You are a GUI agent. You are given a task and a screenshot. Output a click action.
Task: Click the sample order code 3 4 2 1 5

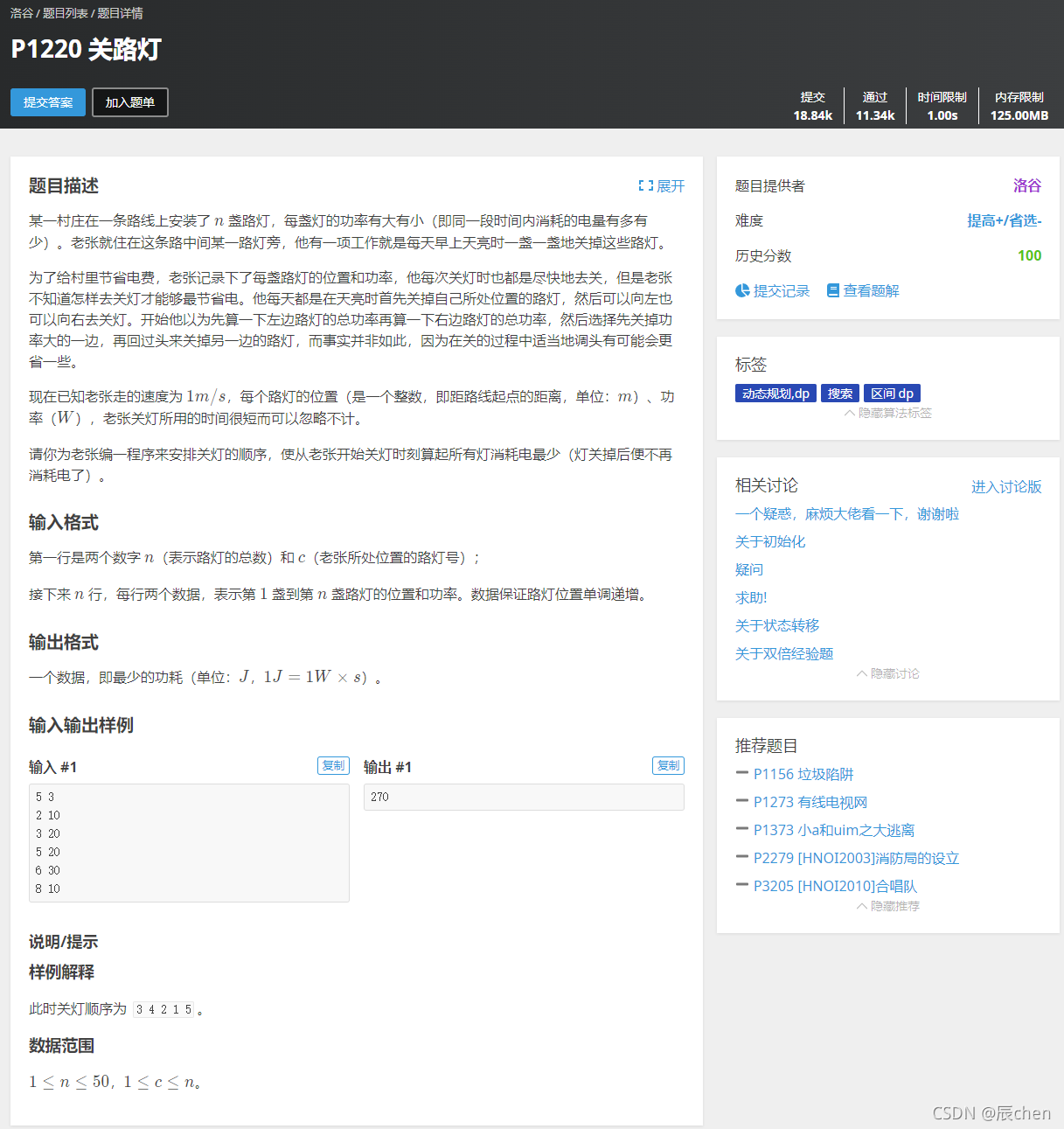[163, 1009]
